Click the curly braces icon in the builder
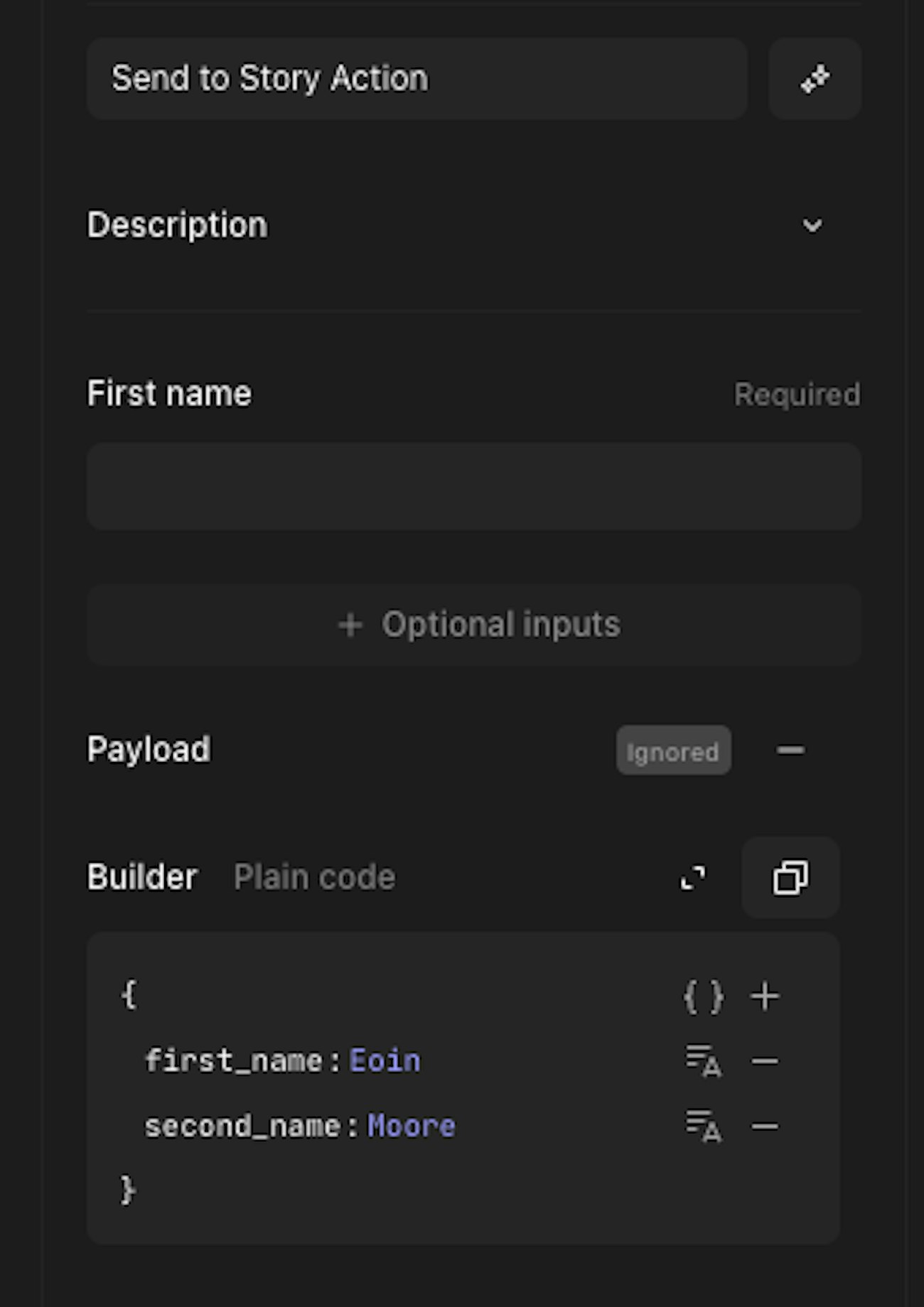The image size is (924, 1307). (x=704, y=997)
